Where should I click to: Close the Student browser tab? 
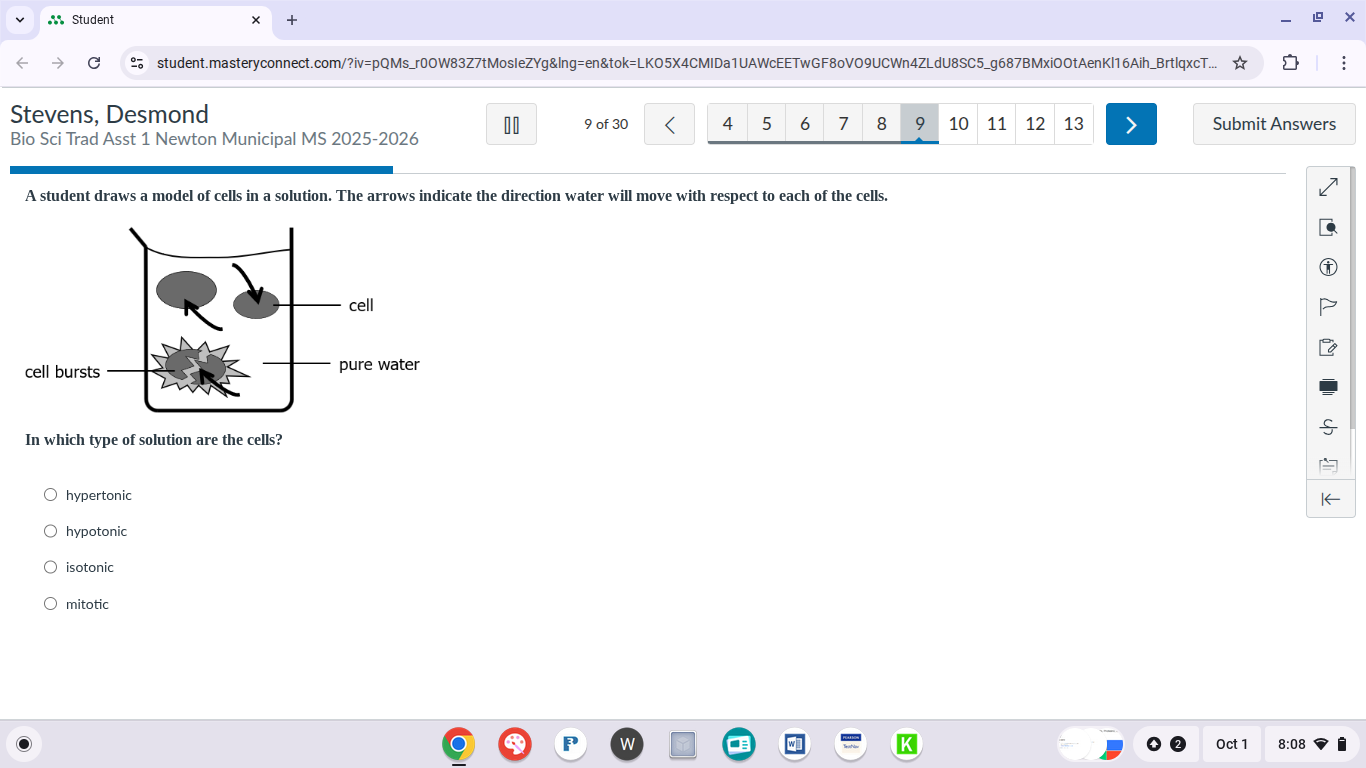255,20
